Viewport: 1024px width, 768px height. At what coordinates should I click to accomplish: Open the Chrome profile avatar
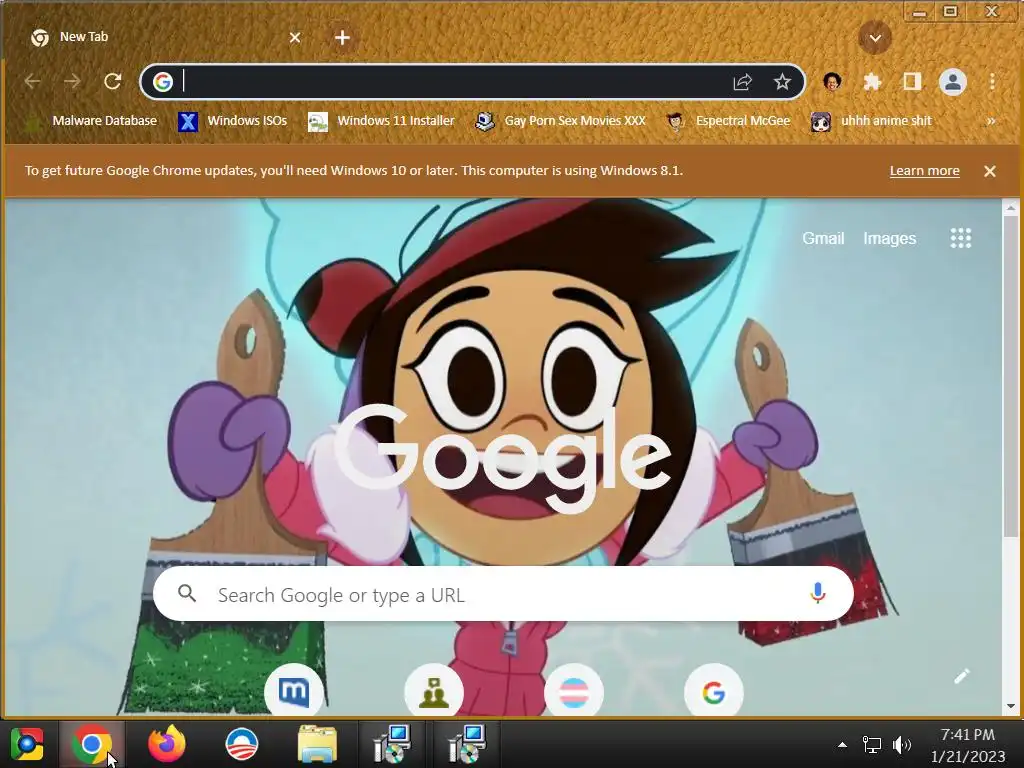point(953,82)
